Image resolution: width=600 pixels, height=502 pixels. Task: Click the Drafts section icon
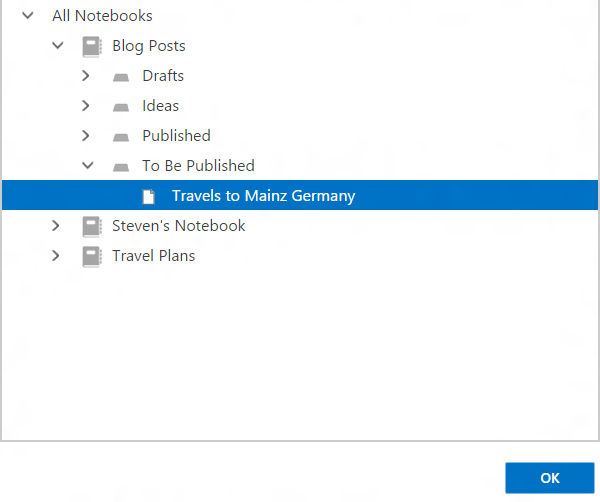pyautogui.click(x=121, y=76)
